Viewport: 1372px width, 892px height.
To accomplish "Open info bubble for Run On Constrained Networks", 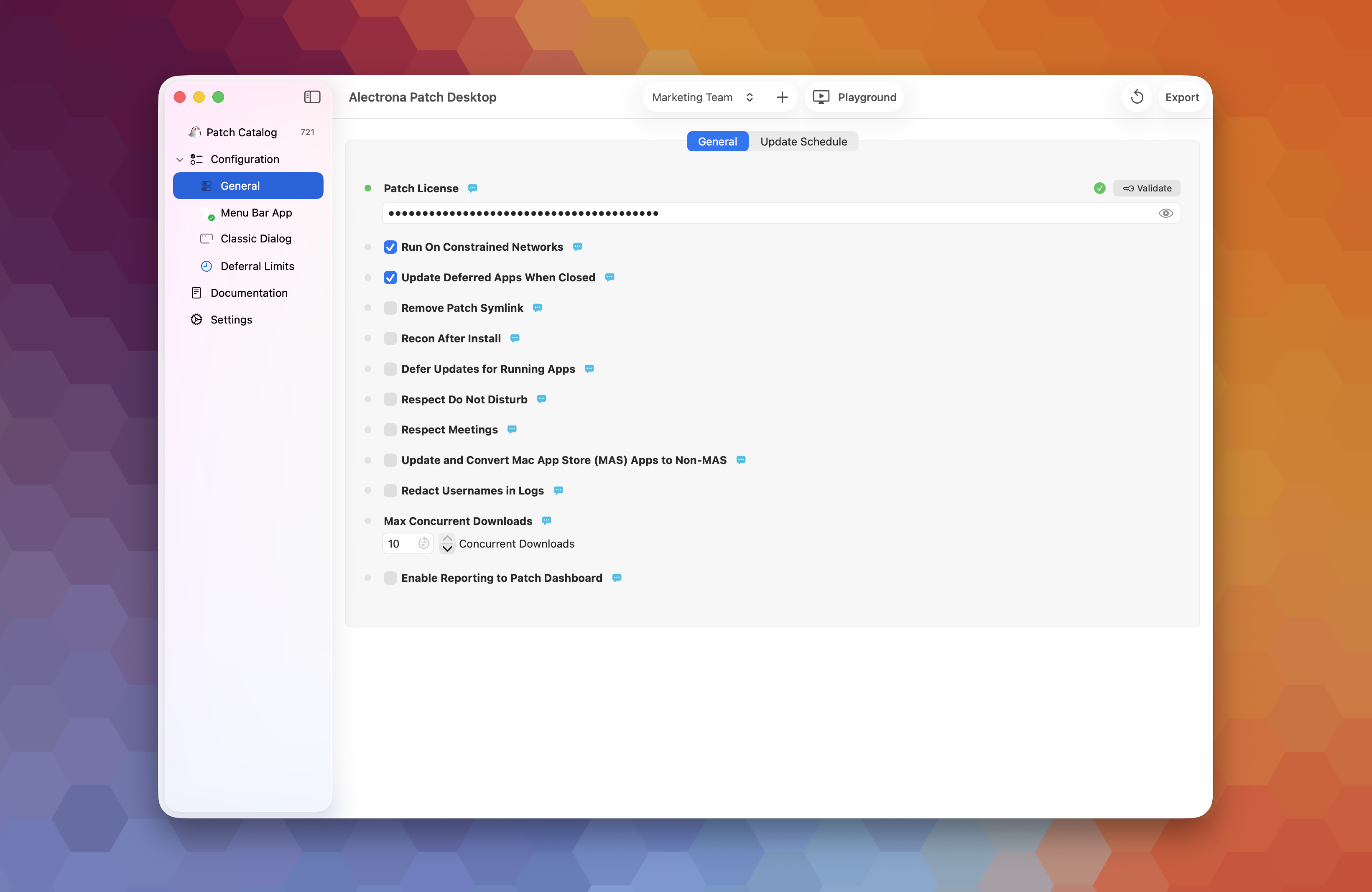I will pos(577,247).
